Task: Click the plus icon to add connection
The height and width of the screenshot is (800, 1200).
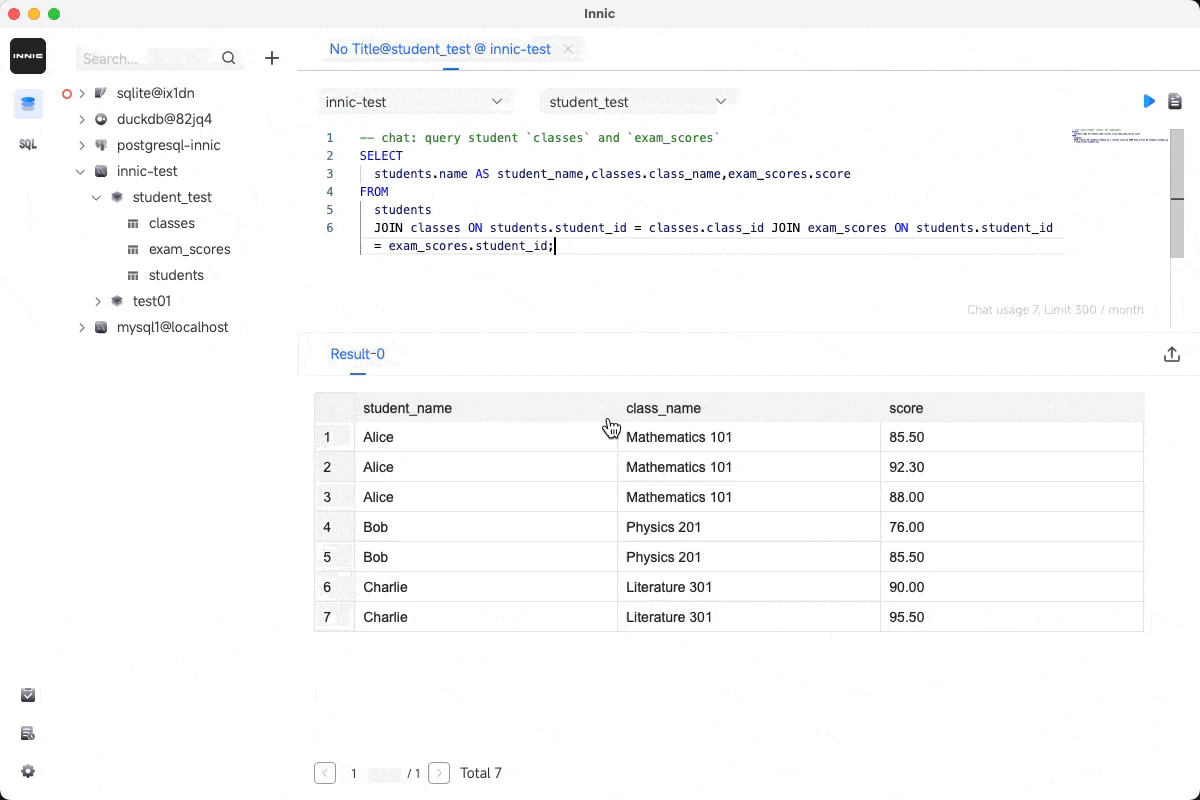Action: pyautogui.click(x=272, y=58)
